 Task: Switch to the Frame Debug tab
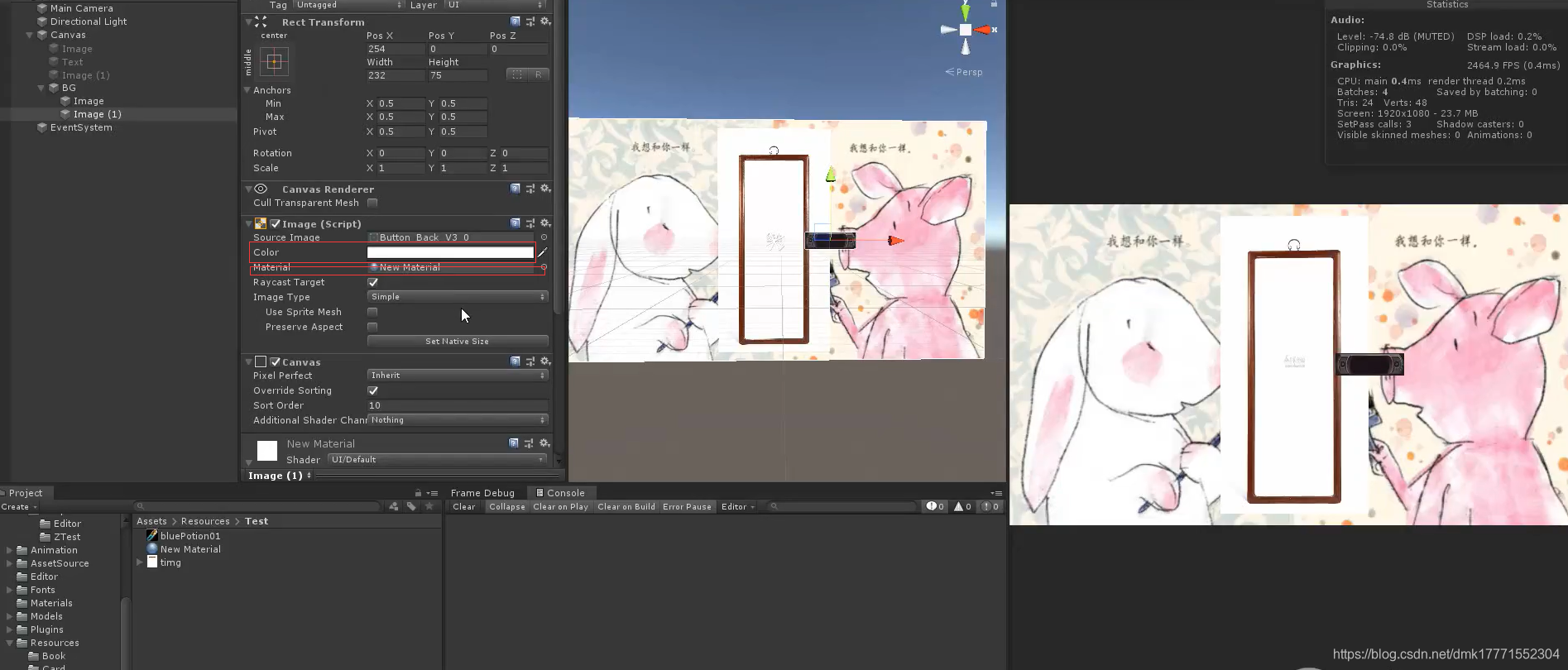(x=482, y=493)
